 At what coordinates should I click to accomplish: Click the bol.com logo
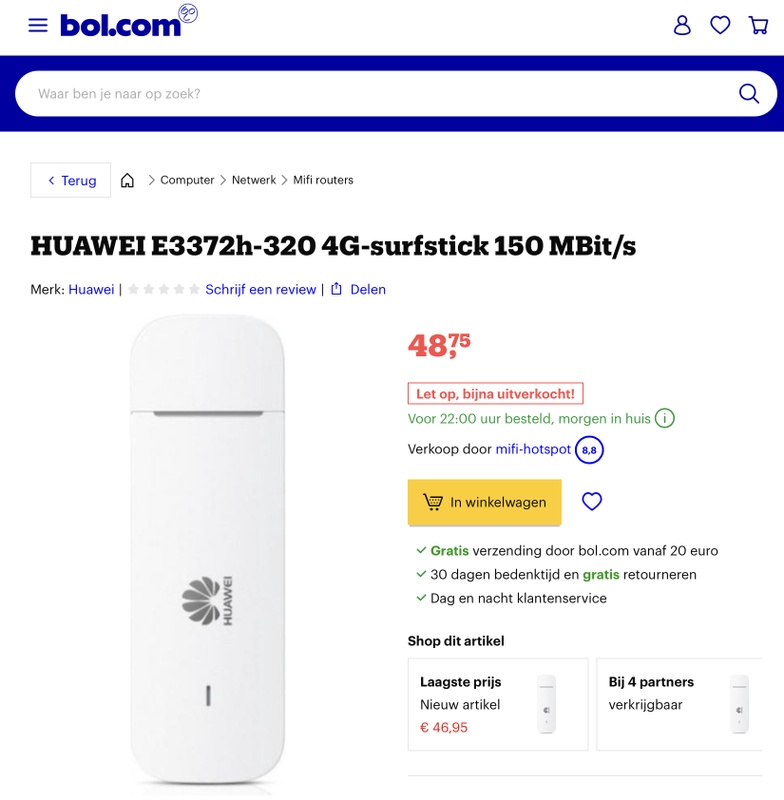pos(122,24)
